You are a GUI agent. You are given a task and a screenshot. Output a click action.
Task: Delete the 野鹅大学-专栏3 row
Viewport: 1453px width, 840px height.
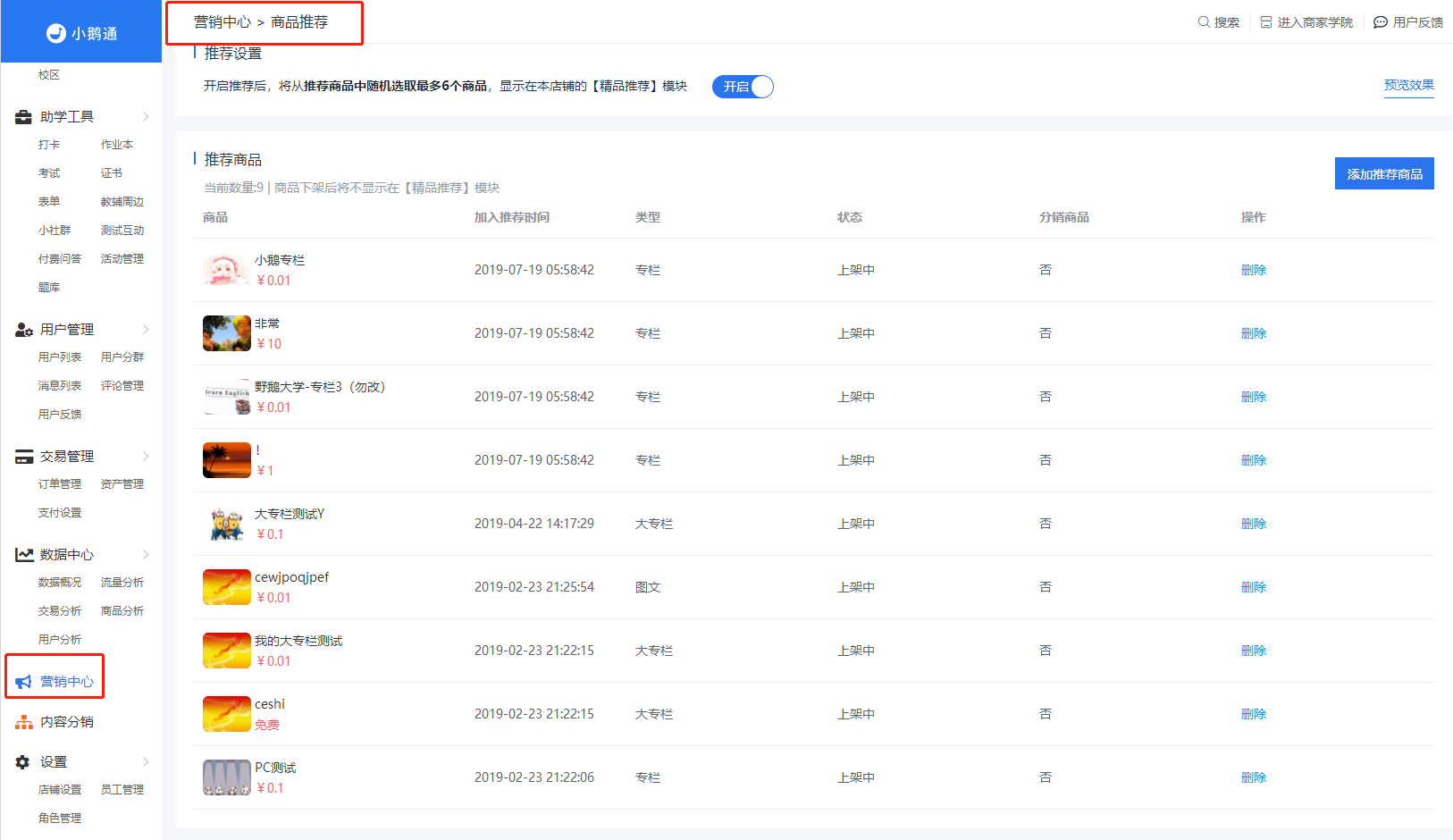pyautogui.click(x=1254, y=397)
